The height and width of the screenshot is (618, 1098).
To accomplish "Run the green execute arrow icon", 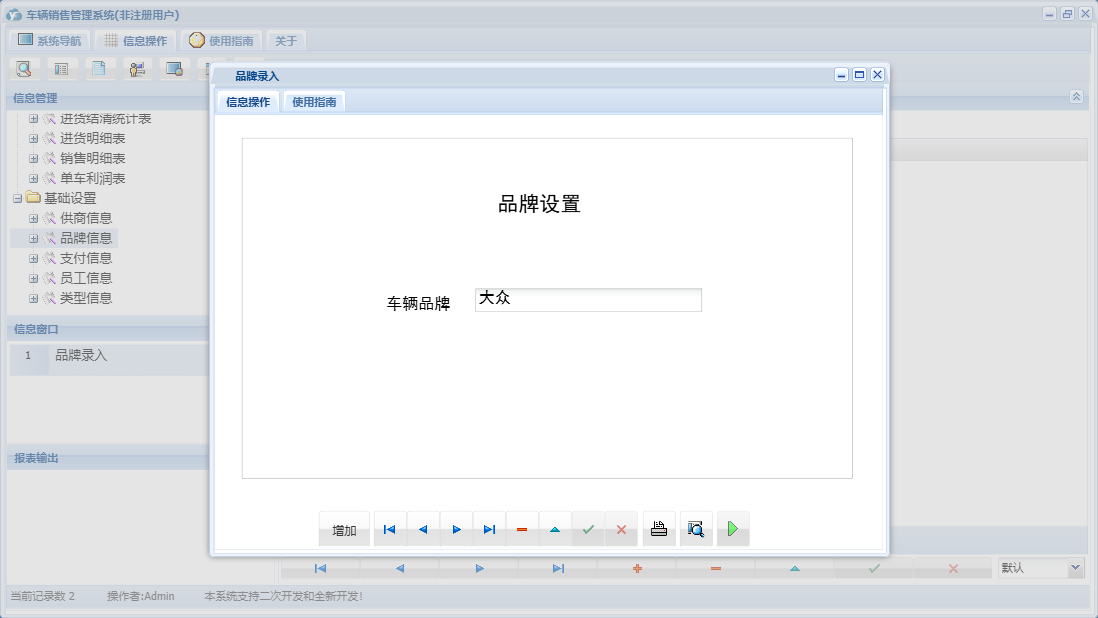I will click(733, 529).
